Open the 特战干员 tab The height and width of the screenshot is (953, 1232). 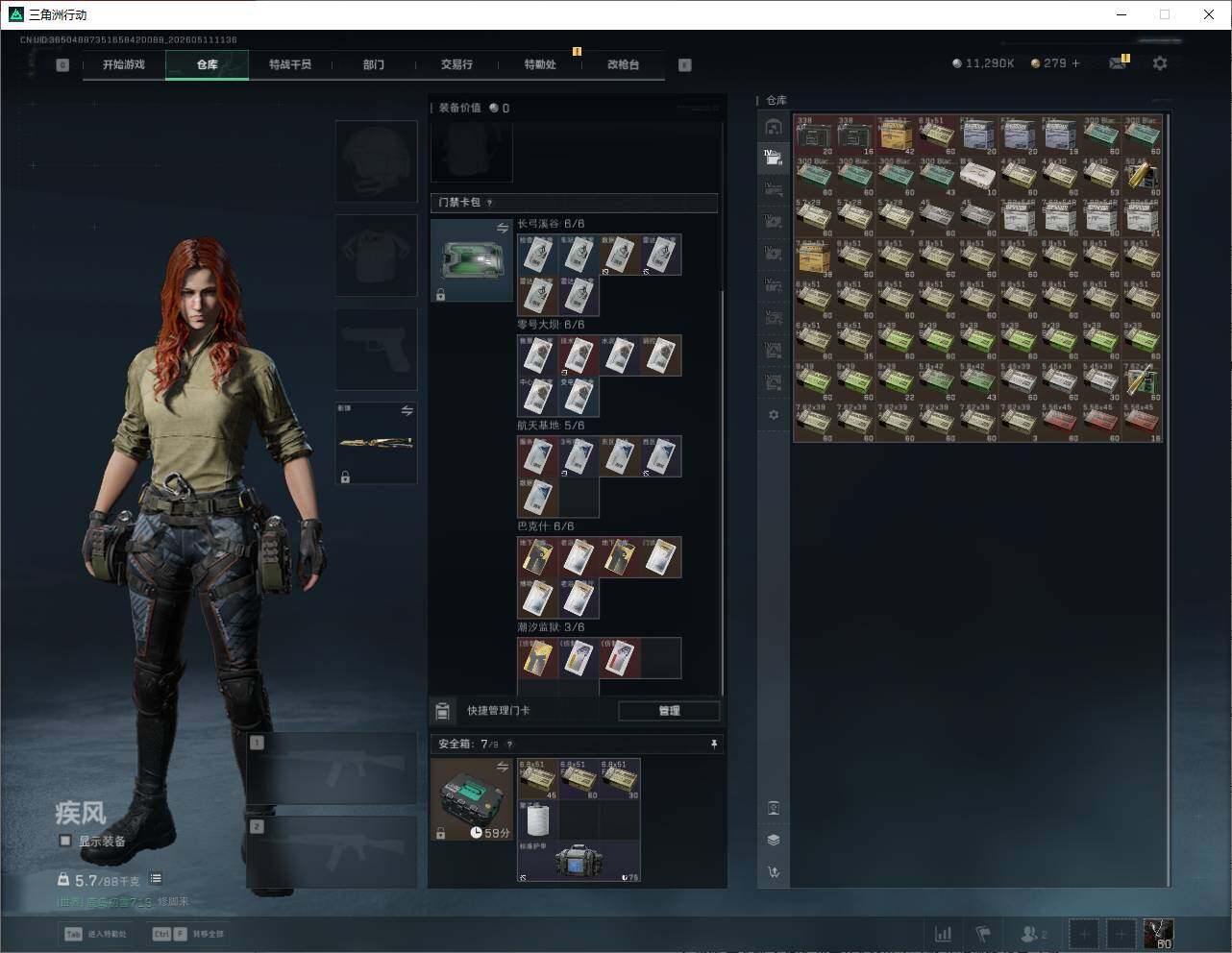290,64
